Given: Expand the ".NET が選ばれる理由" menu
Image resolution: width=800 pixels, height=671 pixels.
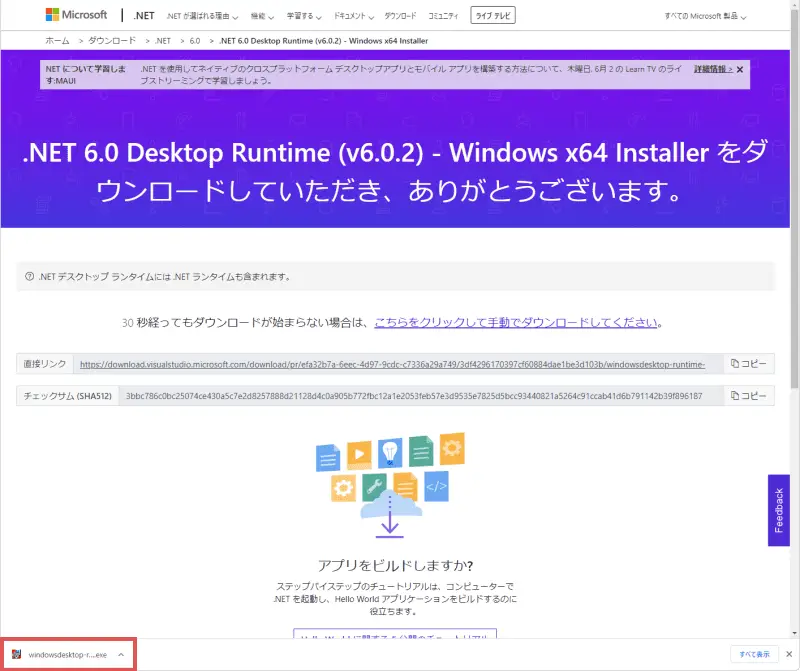Looking at the screenshot, I should (202, 16).
